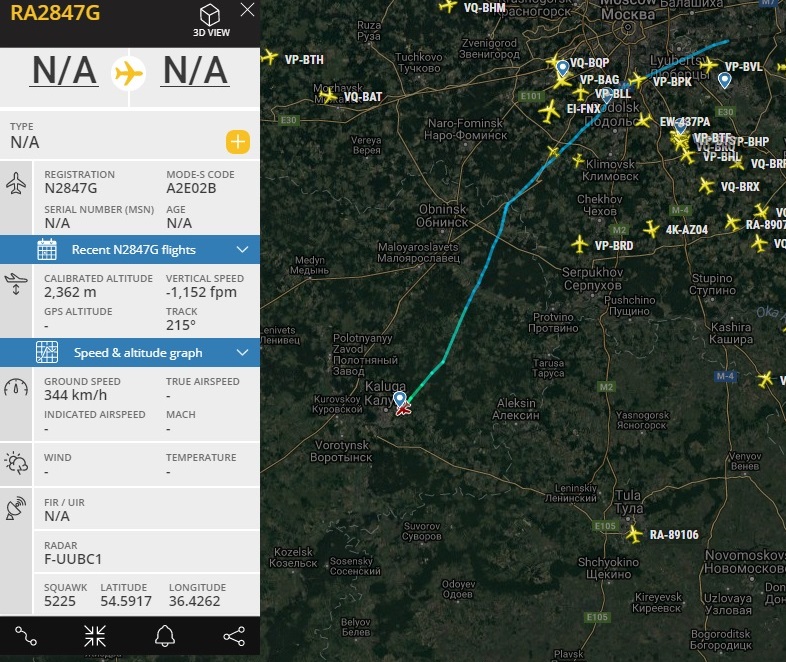Click the bell alert icon
Viewport: 786px width, 662px height.
(164, 635)
